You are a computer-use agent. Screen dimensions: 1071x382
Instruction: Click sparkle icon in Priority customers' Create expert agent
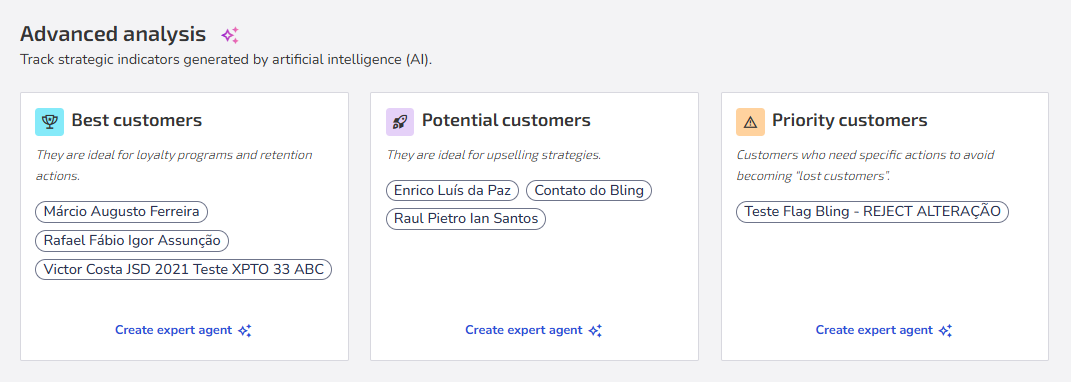pos(946,331)
